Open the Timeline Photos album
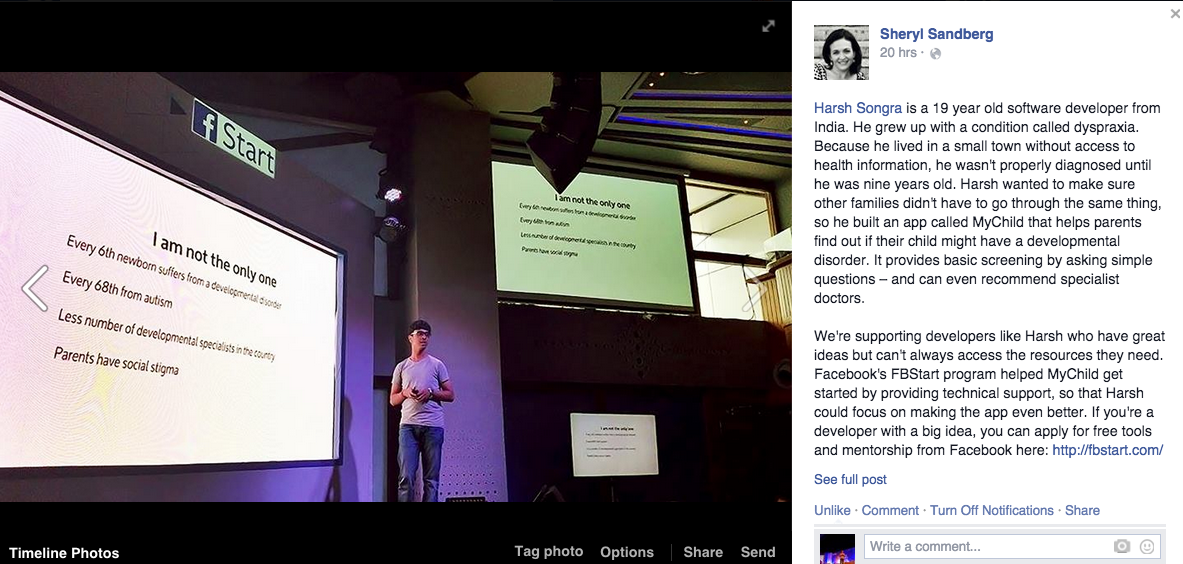1183x564 pixels. (x=64, y=553)
